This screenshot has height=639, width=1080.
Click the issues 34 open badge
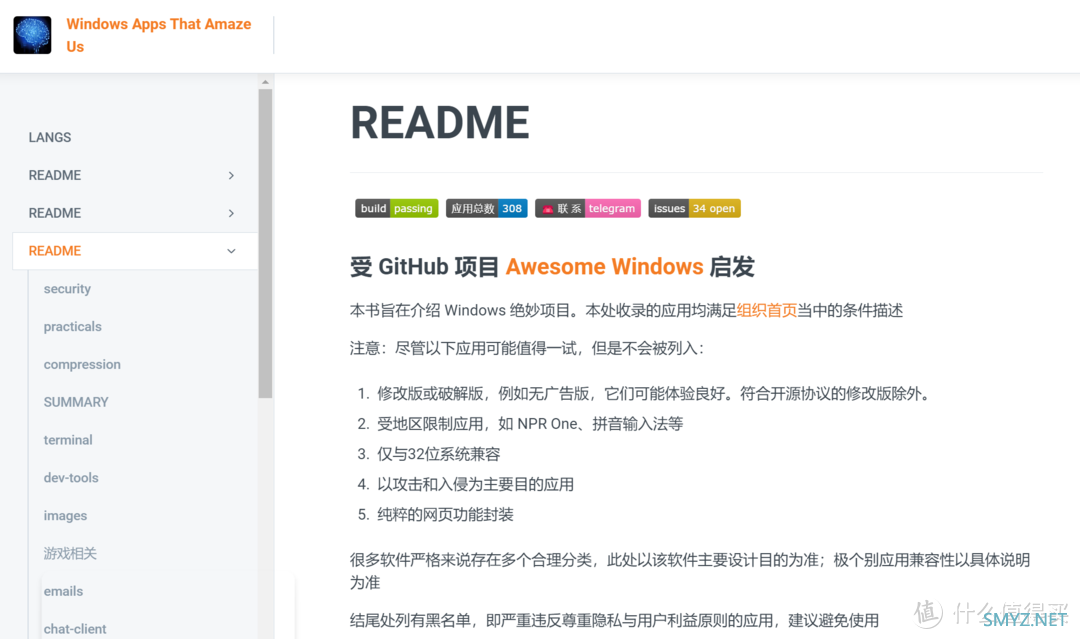point(694,209)
